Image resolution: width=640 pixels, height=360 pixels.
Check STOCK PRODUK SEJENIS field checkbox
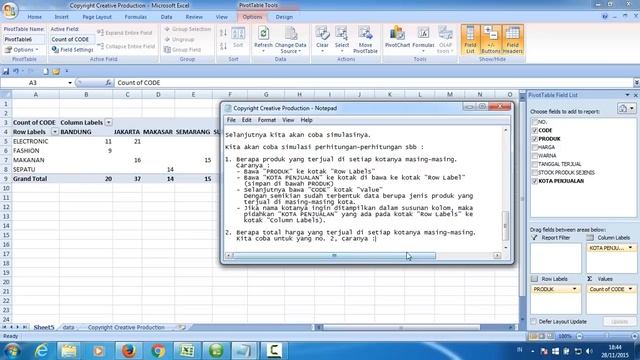point(535,173)
